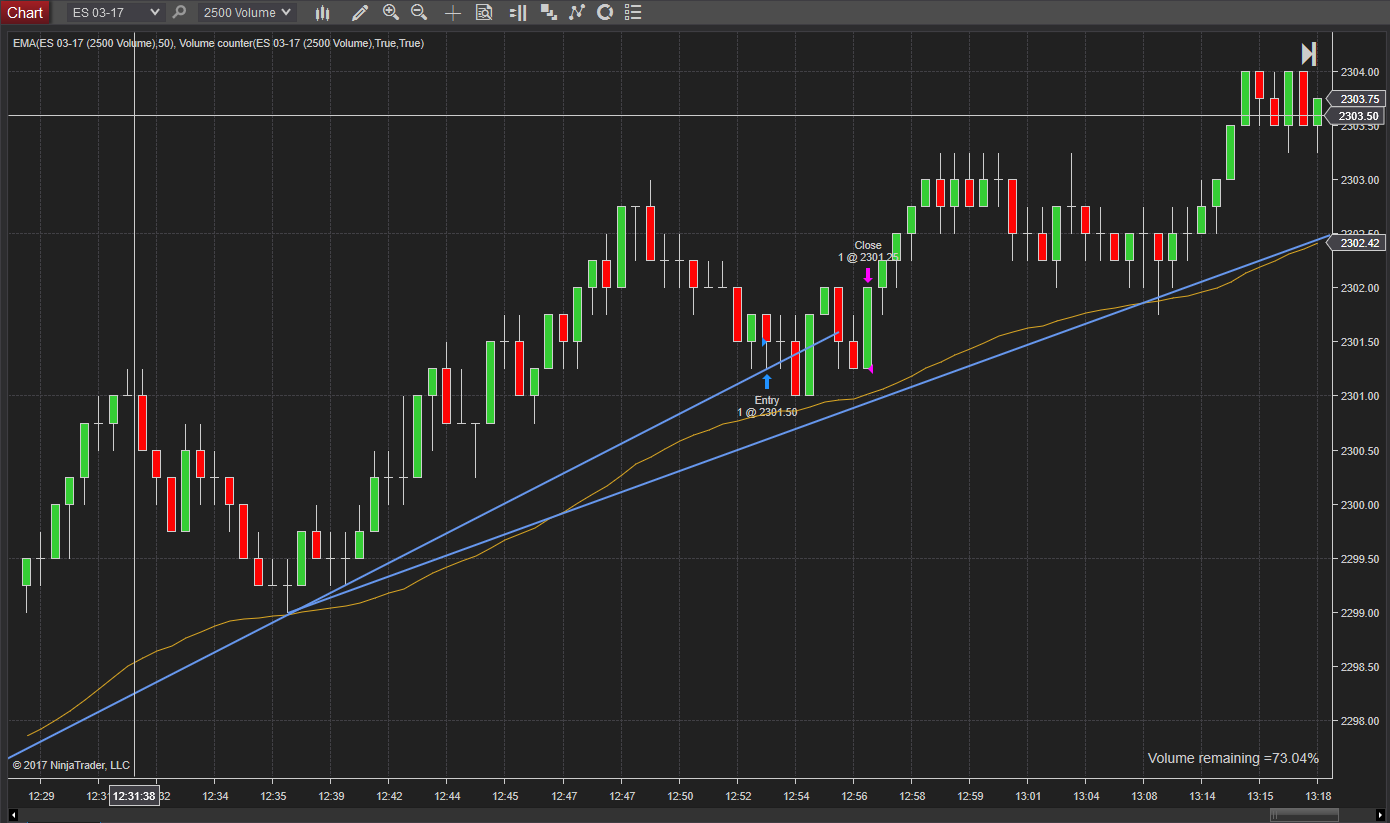The width and height of the screenshot is (1390, 823).
Task: Click the 2303.00 price axis label
Action: coord(1359,180)
